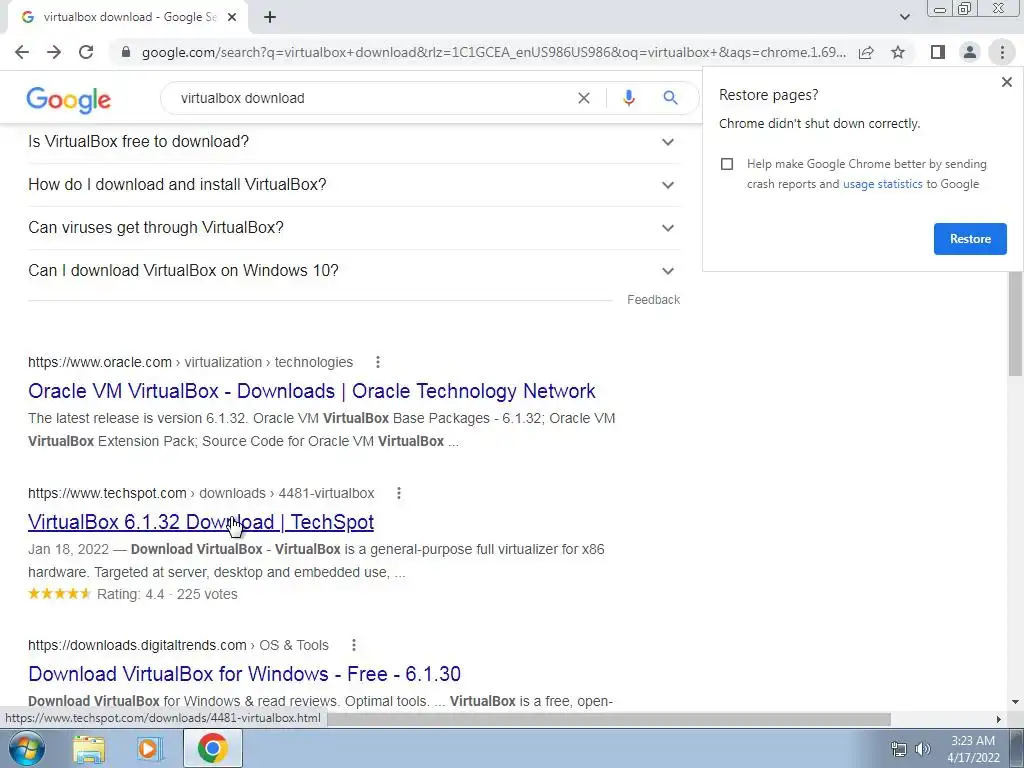Expand 'How do I download and install VirtualBox?'
This screenshot has height=768, width=1024.
354,185
